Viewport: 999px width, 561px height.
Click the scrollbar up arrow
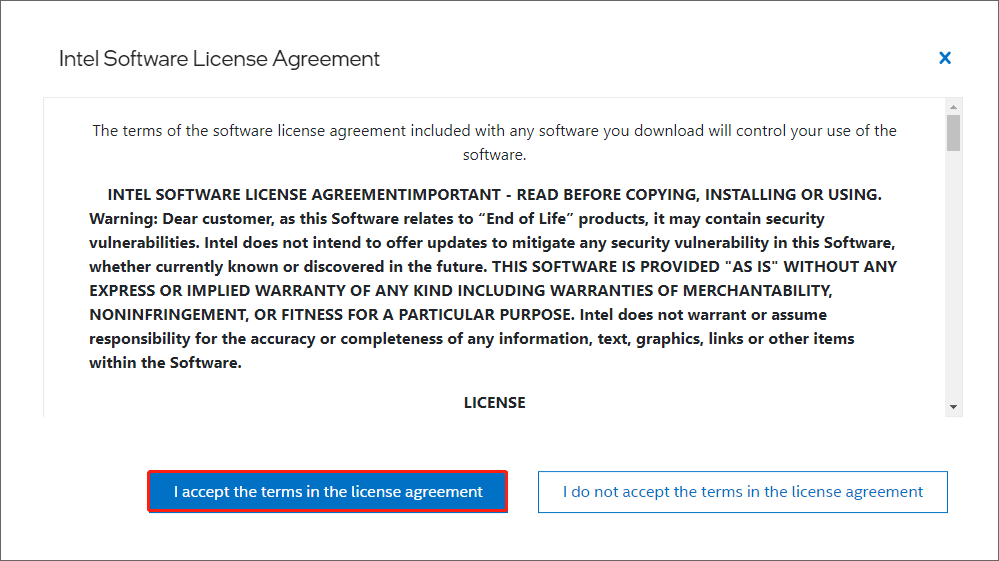pyautogui.click(x=954, y=107)
